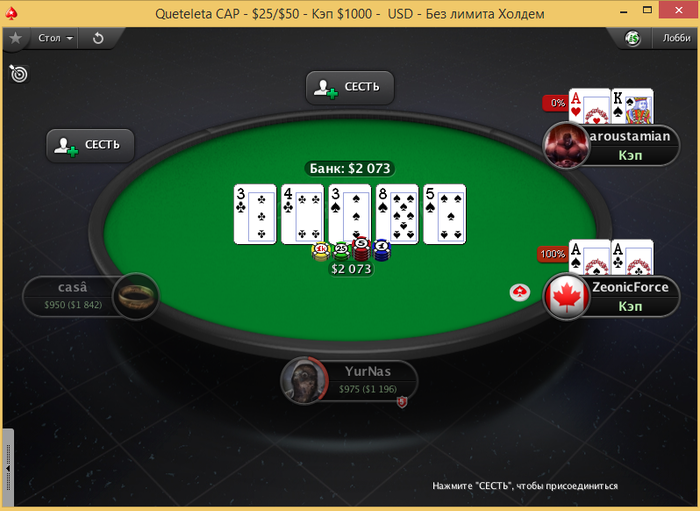Click the 8 of spades board card

point(397,214)
